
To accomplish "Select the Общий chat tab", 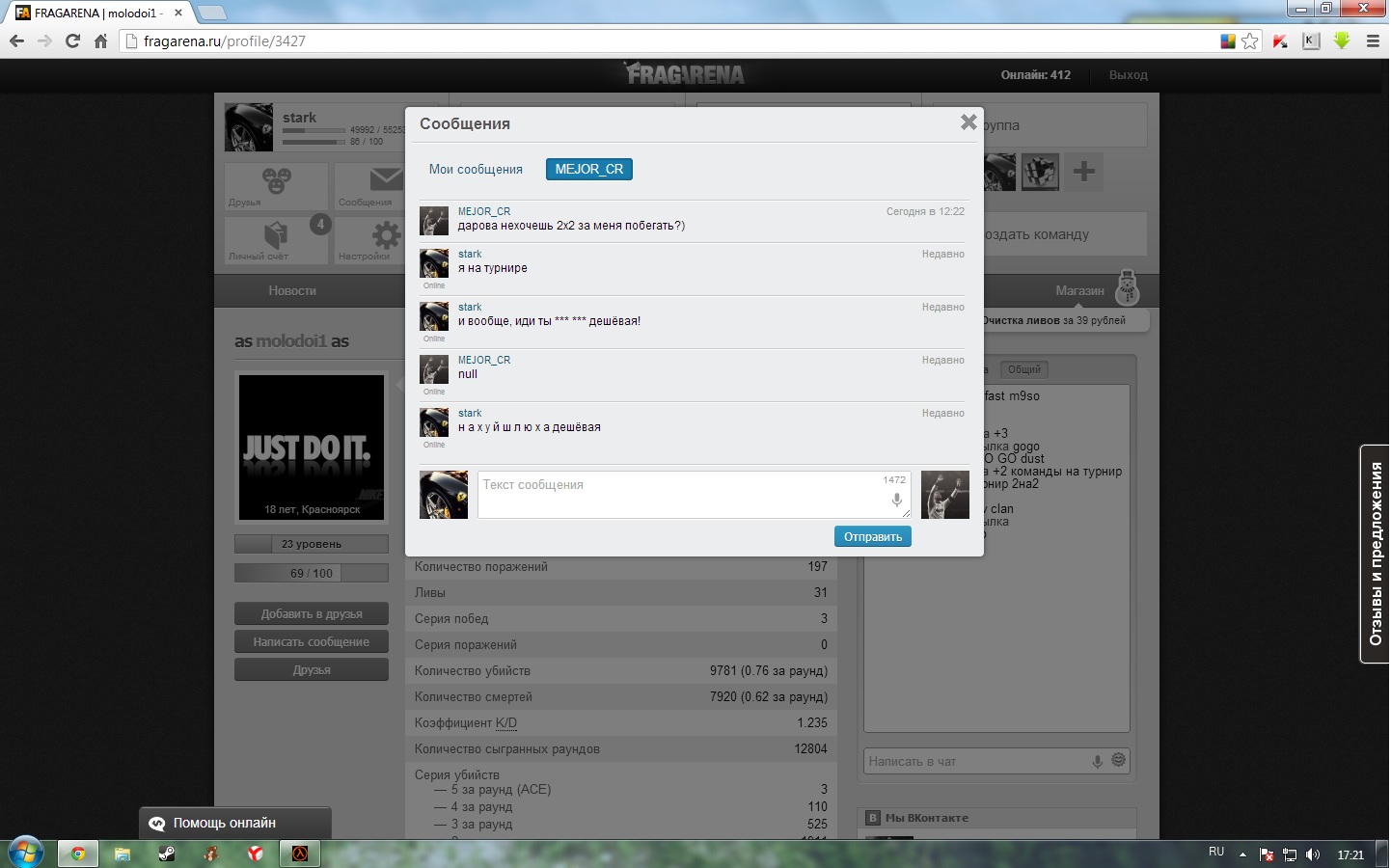I will click(1024, 369).
